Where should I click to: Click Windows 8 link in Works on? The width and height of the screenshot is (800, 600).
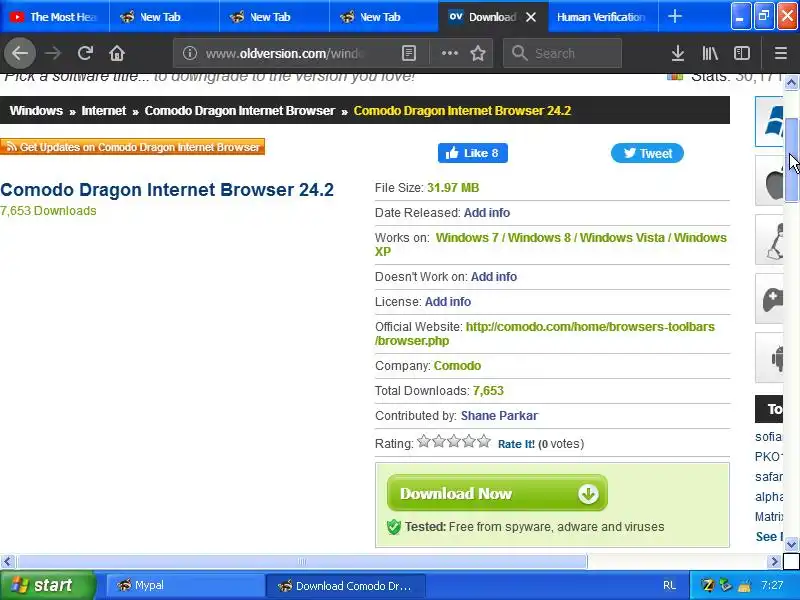pyautogui.click(x=539, y=238)
